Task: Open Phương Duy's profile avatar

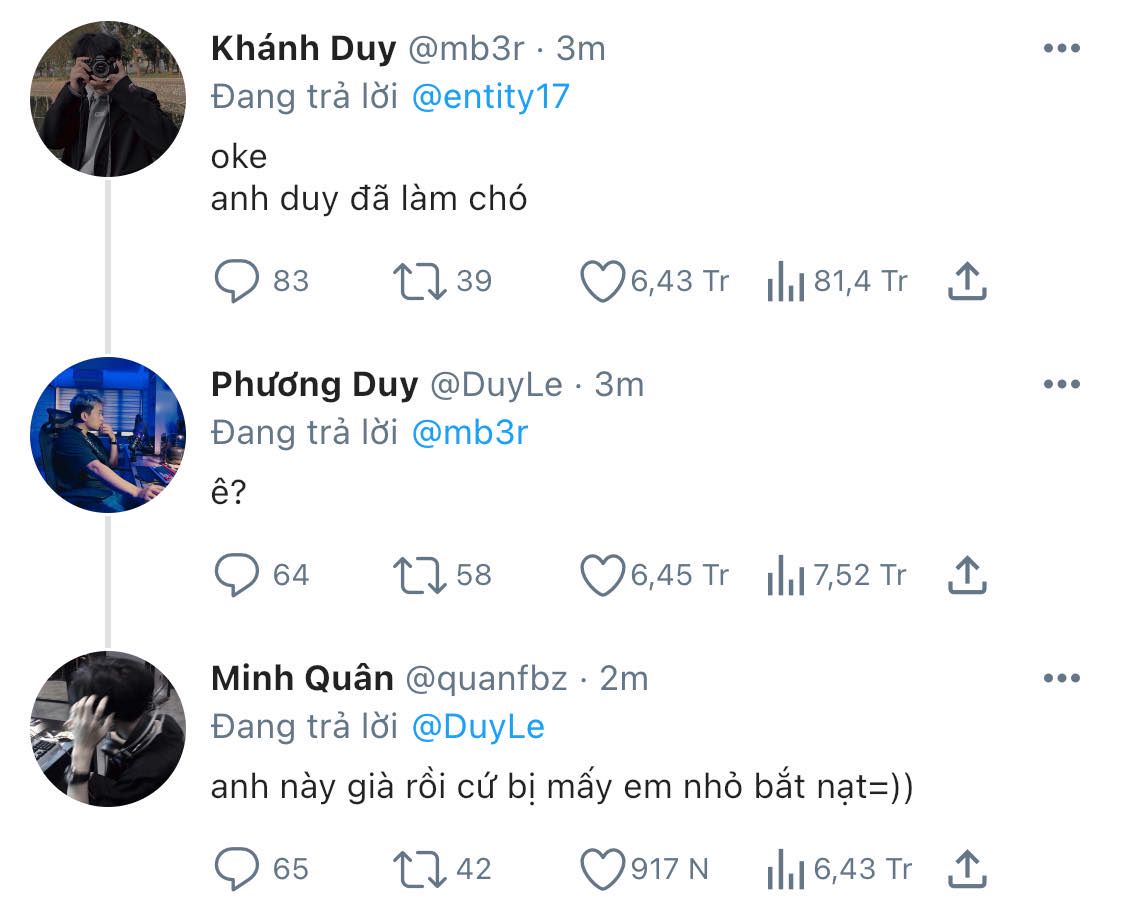Action: pyautogui.click(x=108, y=434)
